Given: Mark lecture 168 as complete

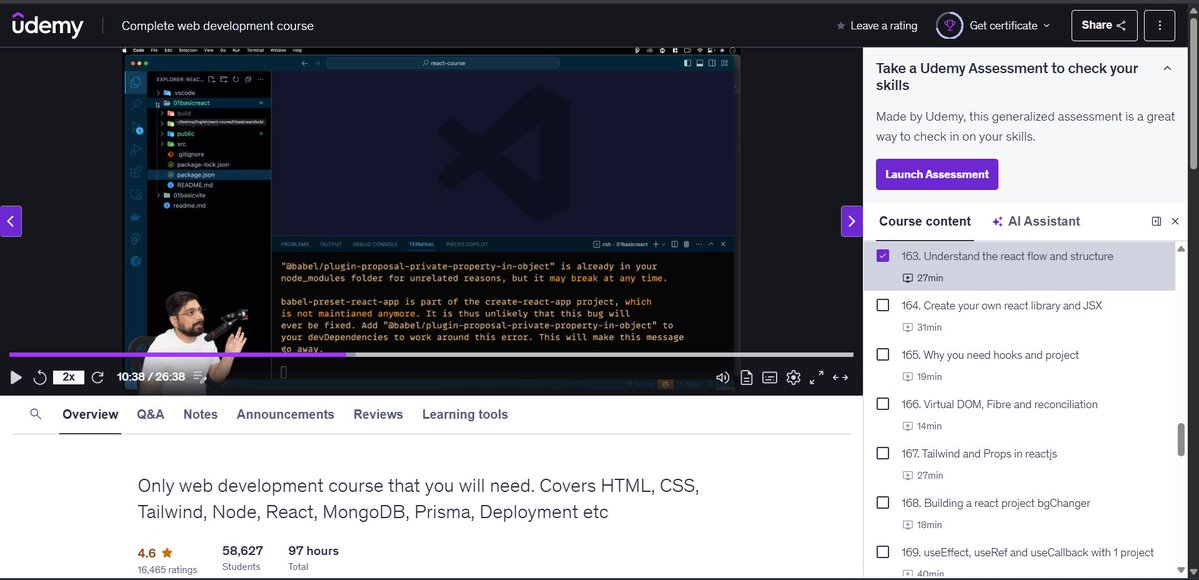Looking at the screenshot, I should click(x=882, y=503).
